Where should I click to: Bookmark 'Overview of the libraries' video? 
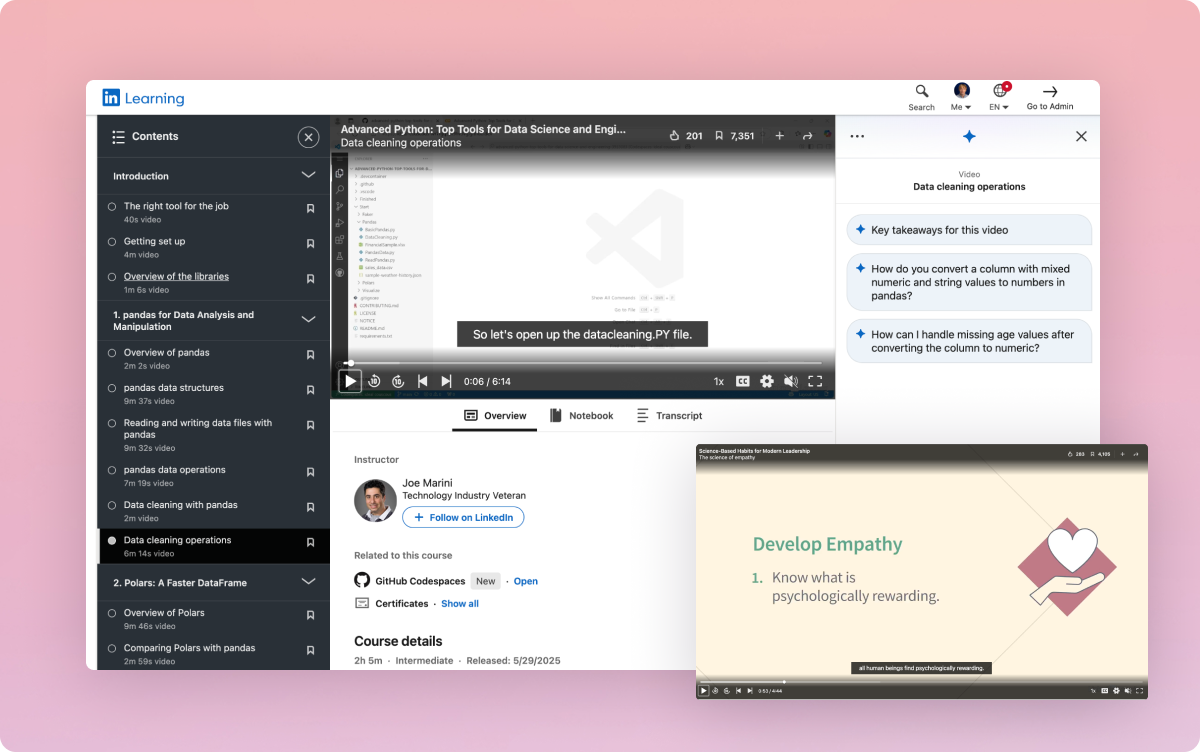[310, 279]
